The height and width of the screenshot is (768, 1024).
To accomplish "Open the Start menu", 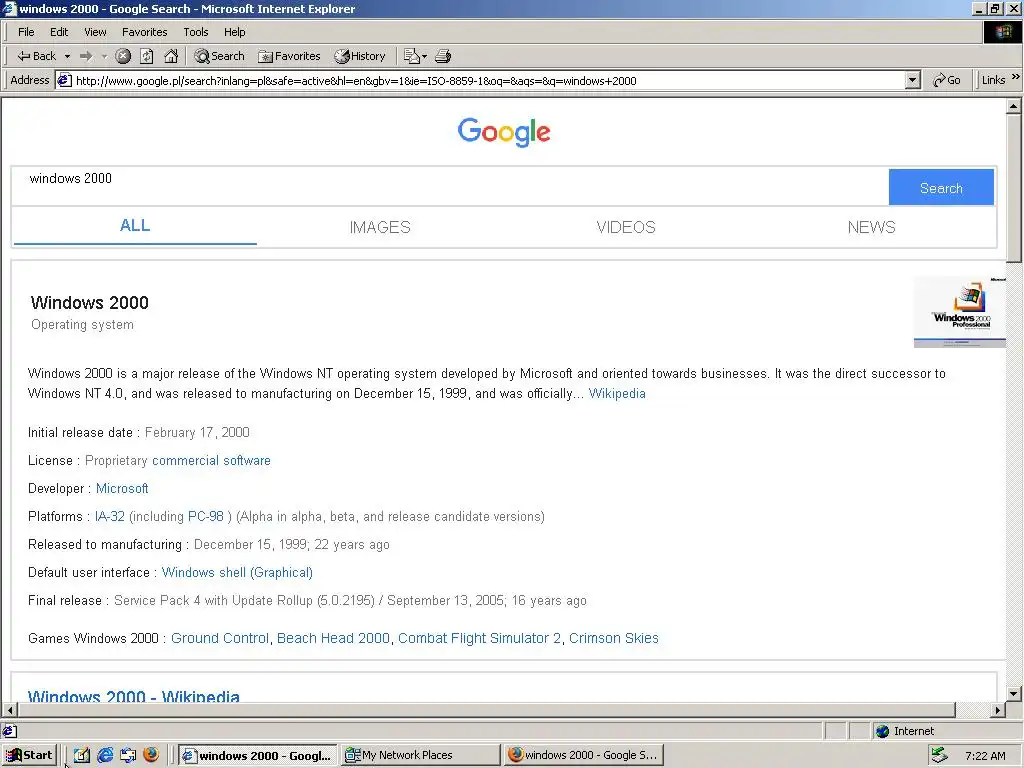I will 29,756.
